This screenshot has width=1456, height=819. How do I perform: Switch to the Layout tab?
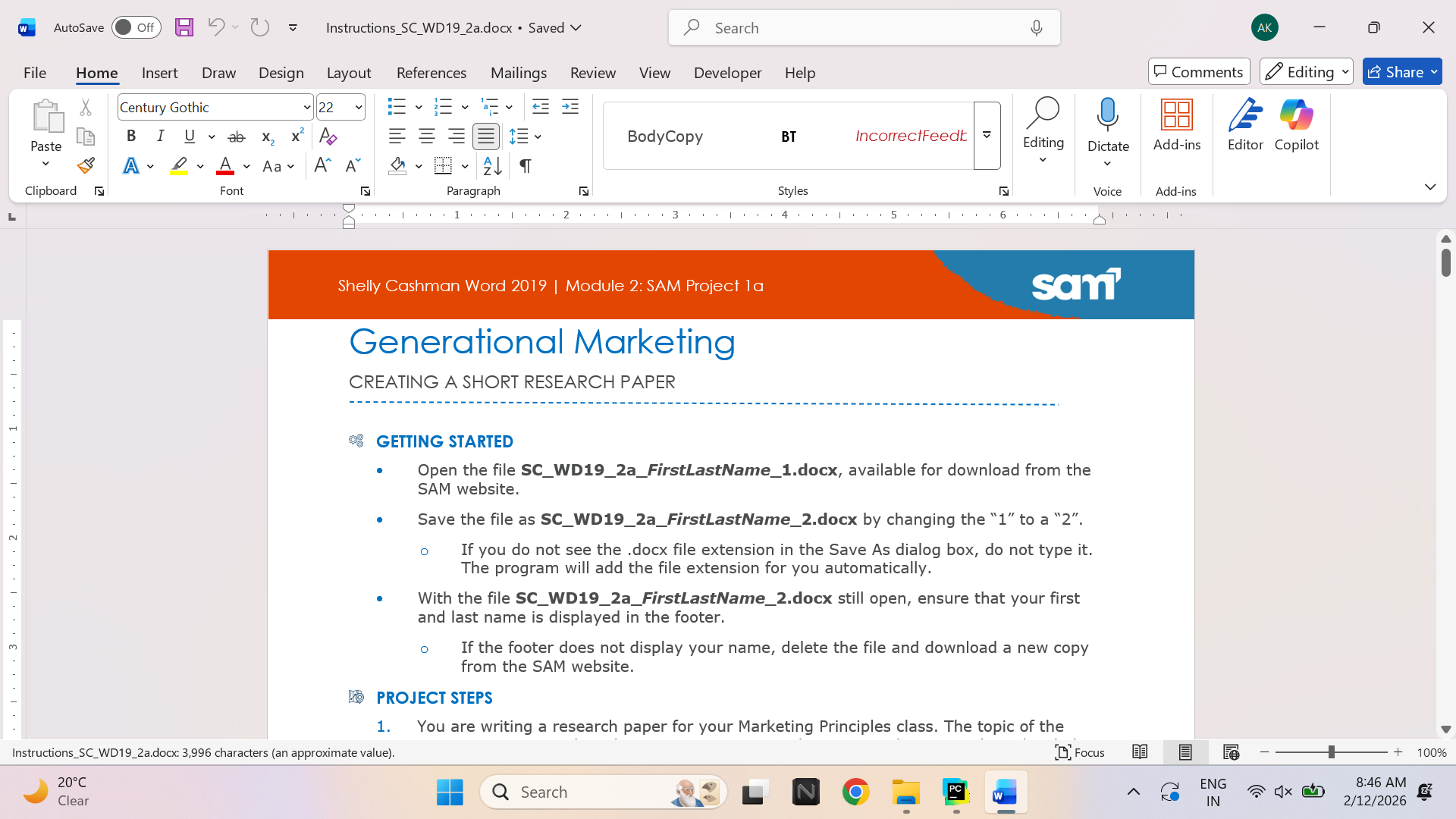[349, 73]
